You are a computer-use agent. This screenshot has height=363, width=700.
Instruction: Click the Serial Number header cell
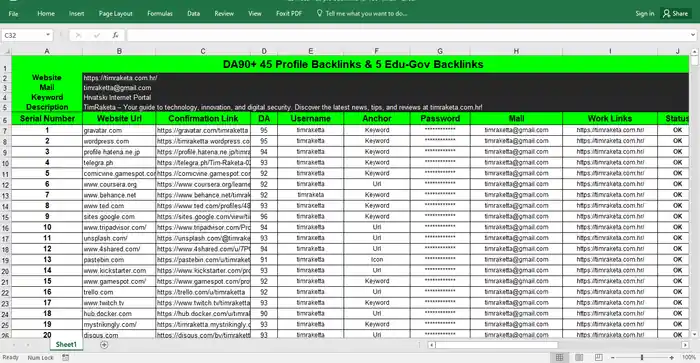coord(47,118)
